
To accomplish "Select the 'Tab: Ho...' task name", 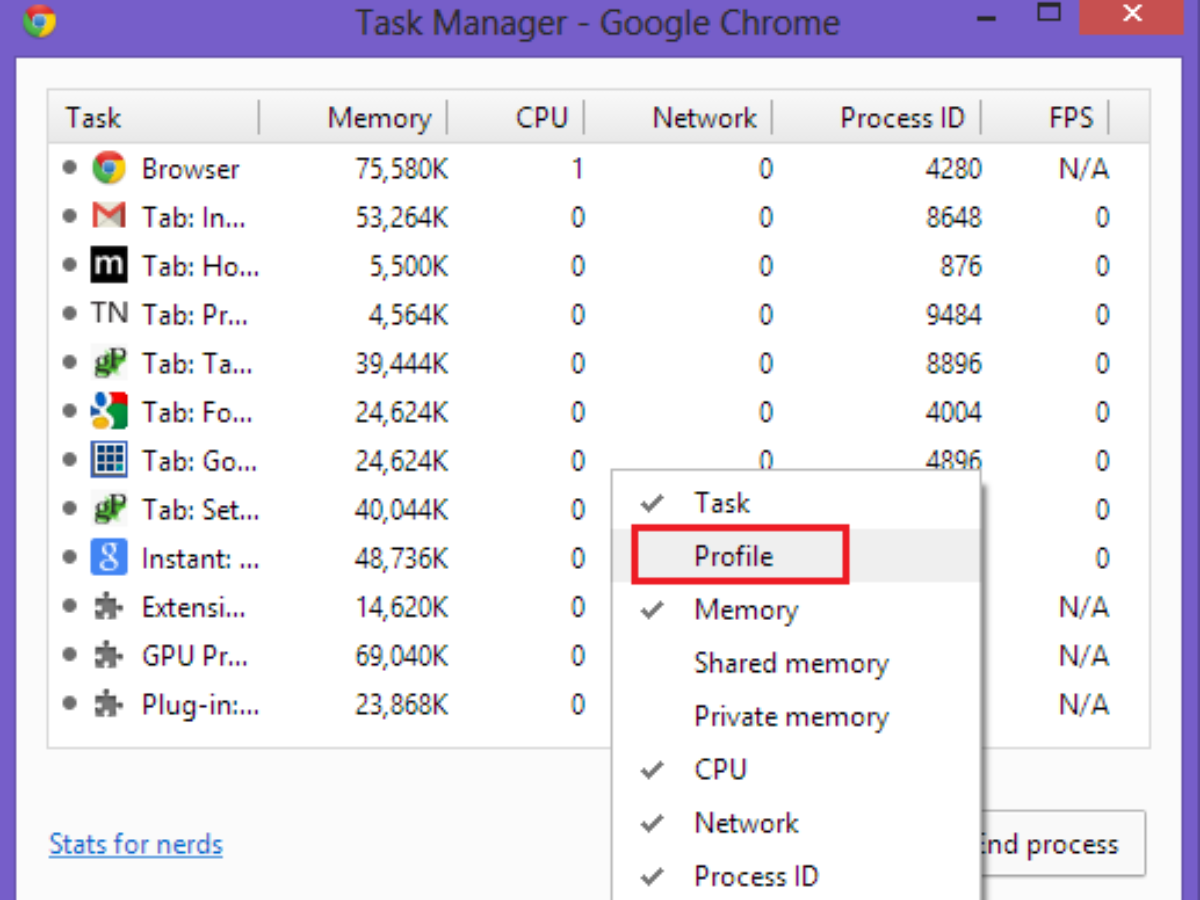I will click(200, 266).
